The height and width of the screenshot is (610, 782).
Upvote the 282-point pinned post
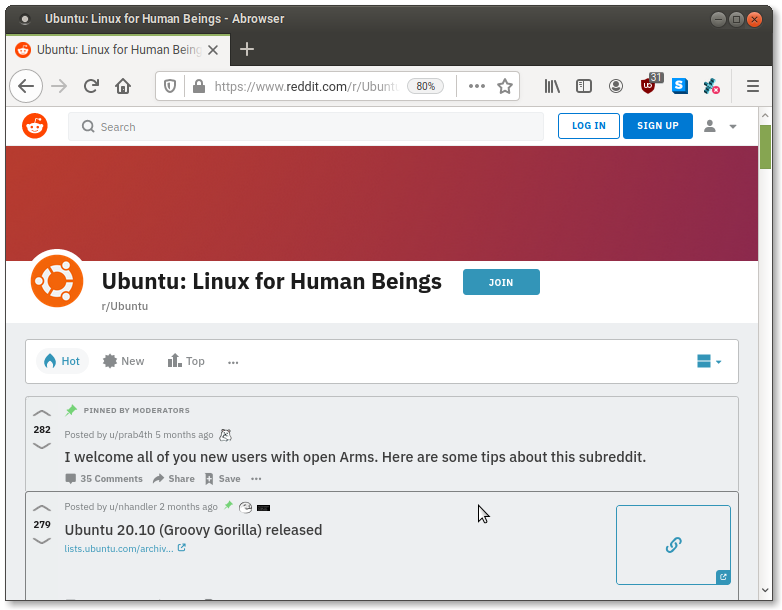point(42,413)
